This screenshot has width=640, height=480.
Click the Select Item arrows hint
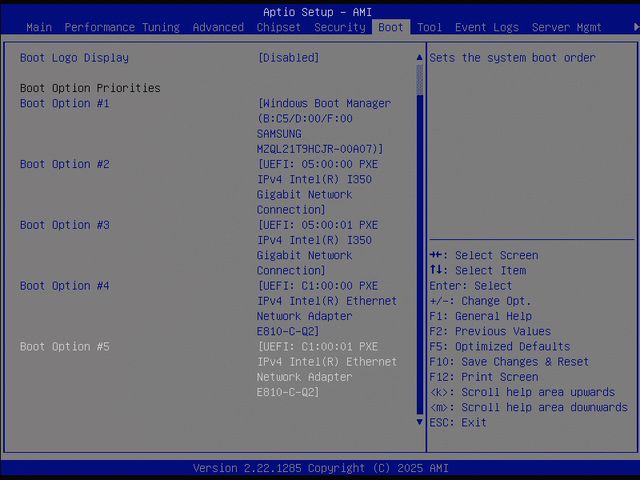click(478, 271)
